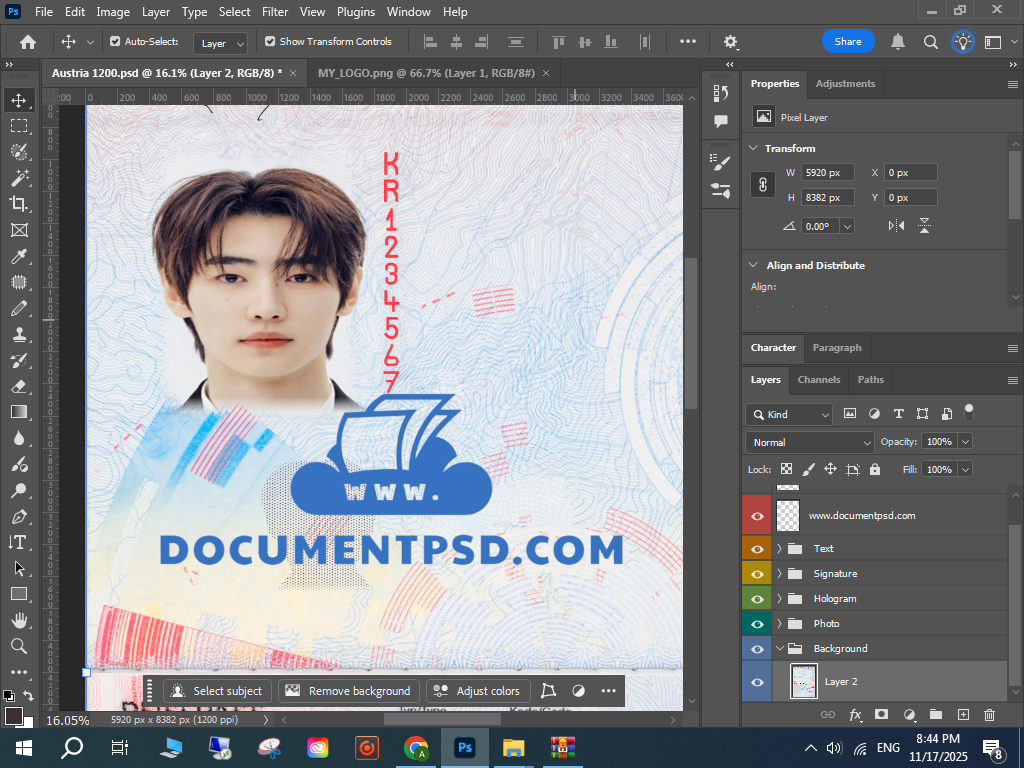Viewport: 1024px width, 768px height.
Task: Click the Share button
Action: click(x=848, y=42)
